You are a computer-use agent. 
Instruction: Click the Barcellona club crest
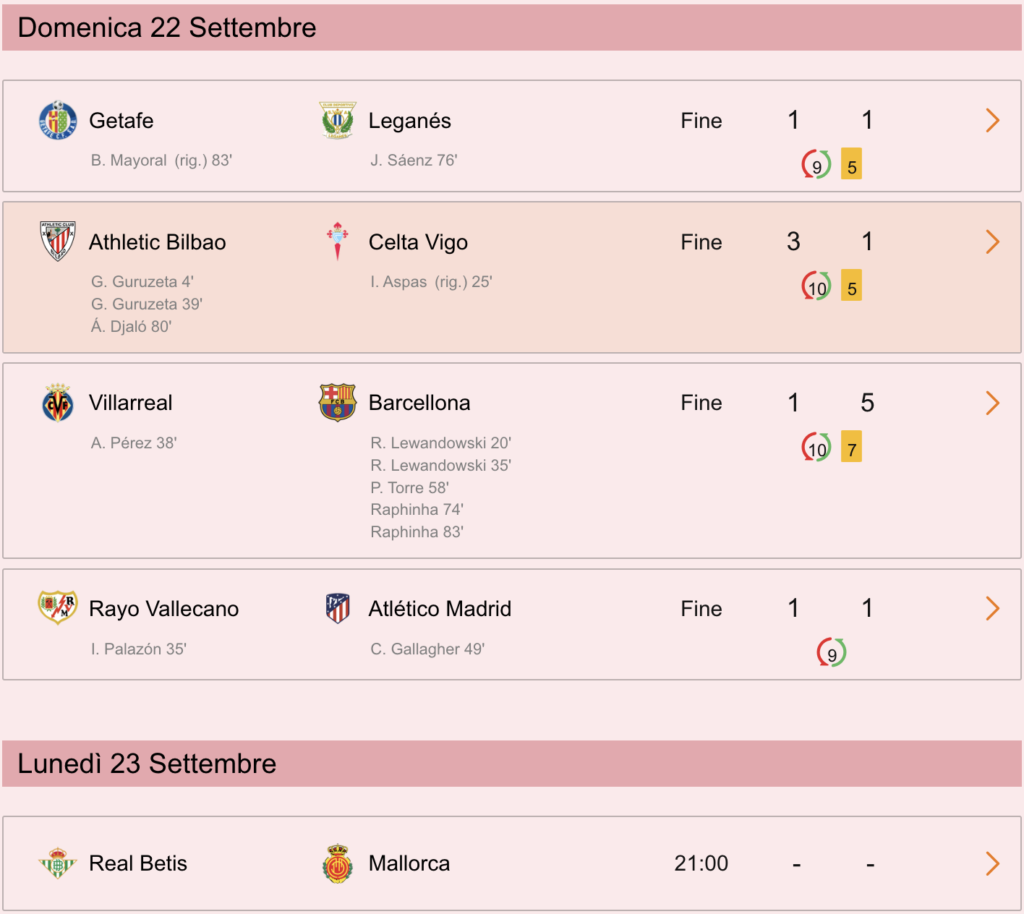[338, 403]
